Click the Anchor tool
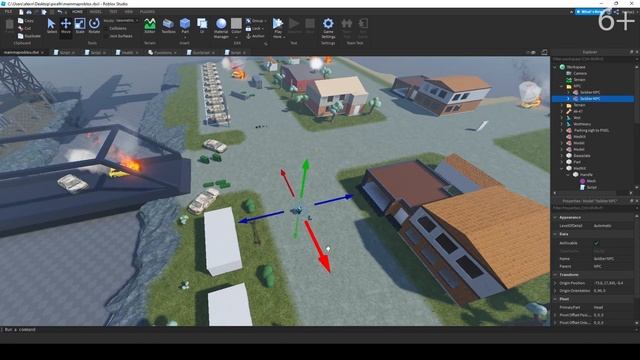Viewport: 640px width, 360px height. pos(256,36)
